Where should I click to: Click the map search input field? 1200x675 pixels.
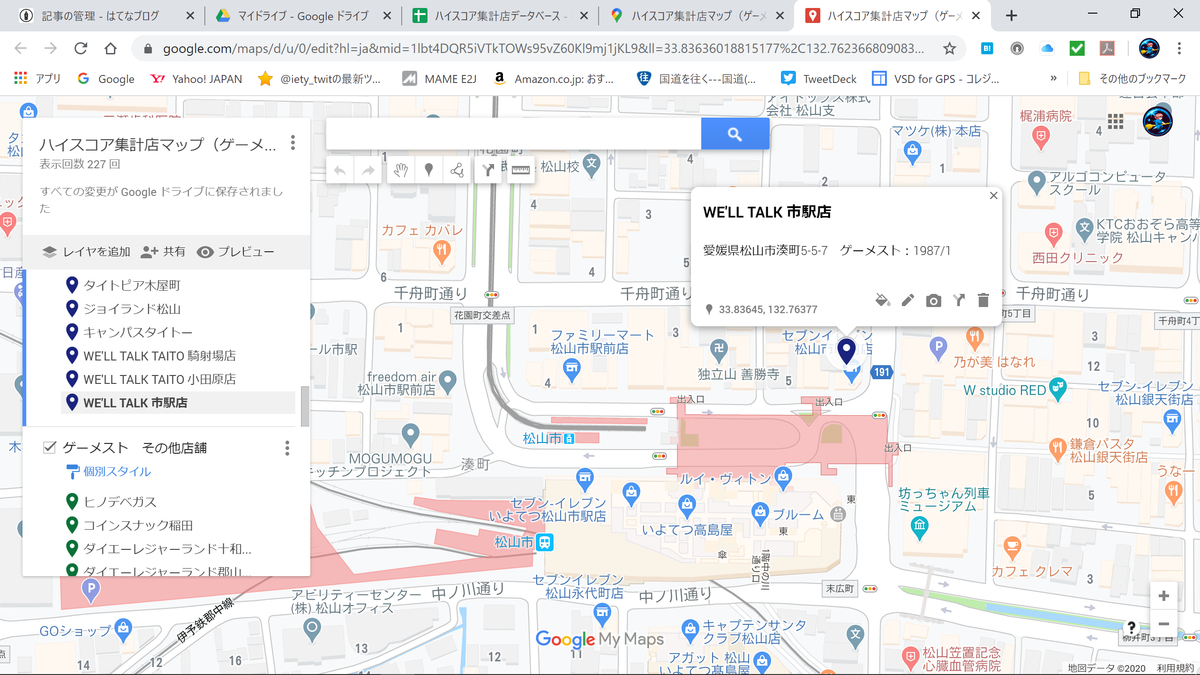coord(513,134)
